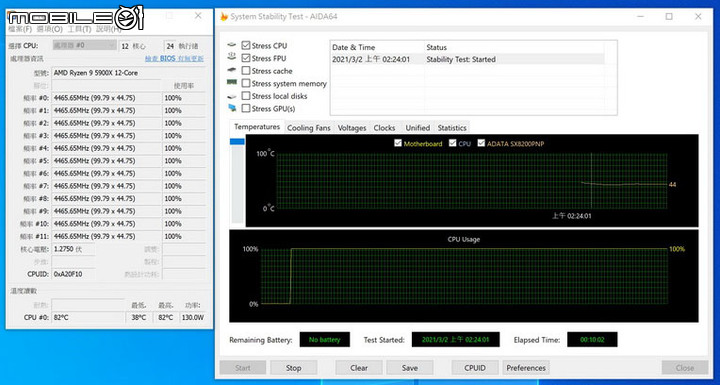Click the CPU Usage graph title
Screen dimensions: 720x385
(x=463, y=239)
